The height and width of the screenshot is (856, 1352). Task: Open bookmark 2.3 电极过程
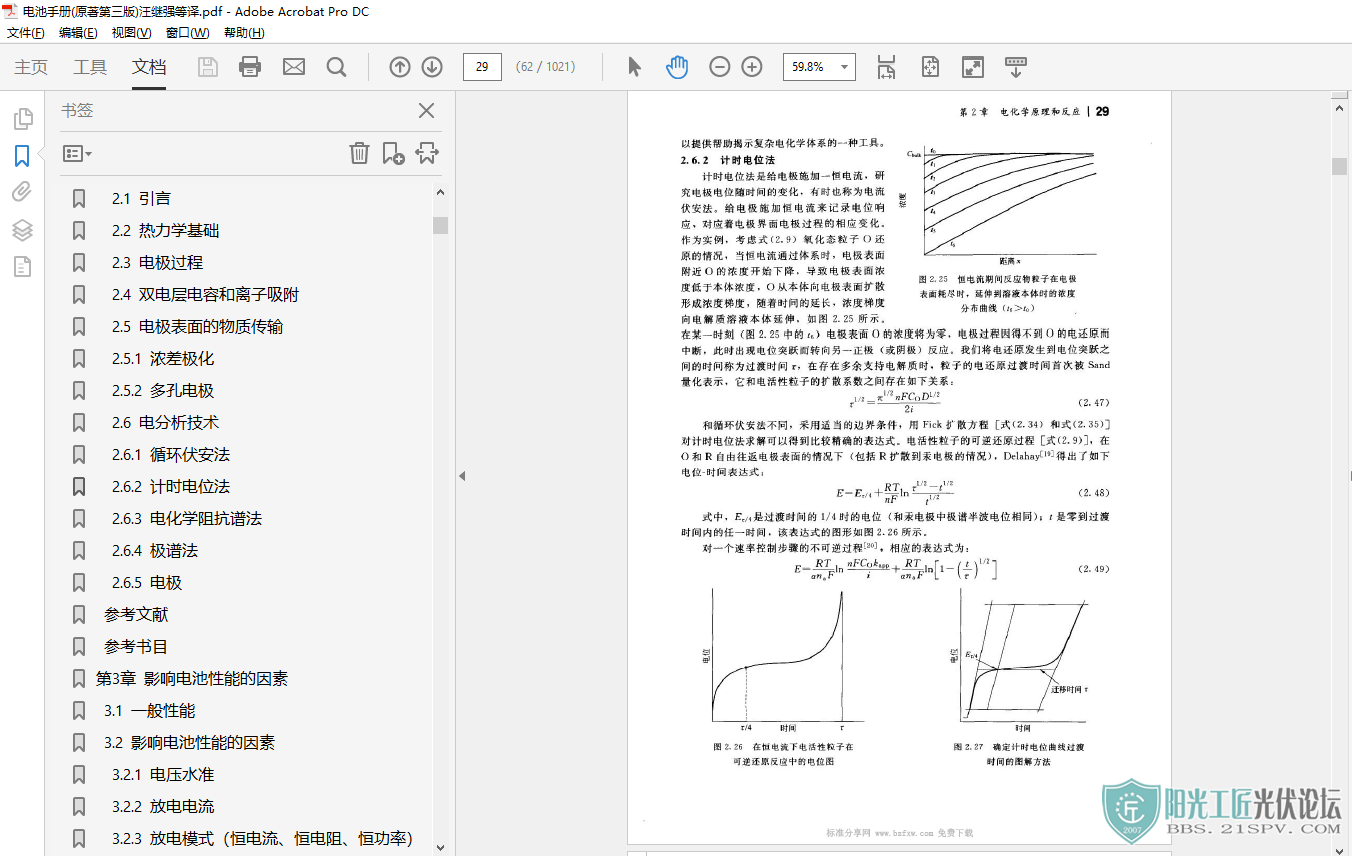pos(157,263)
